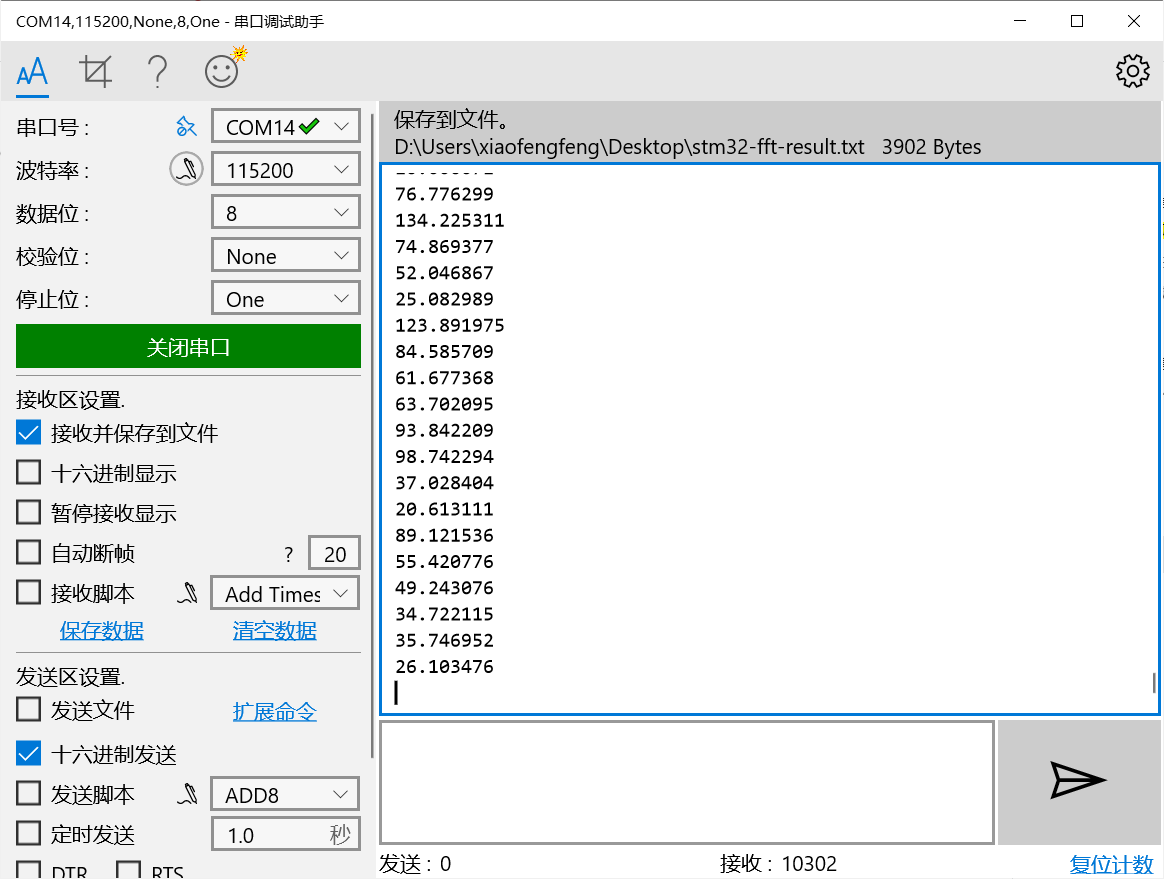1164x879 pixels.
Task: Open the font settings AA icon
Action: tap(30, 70)
